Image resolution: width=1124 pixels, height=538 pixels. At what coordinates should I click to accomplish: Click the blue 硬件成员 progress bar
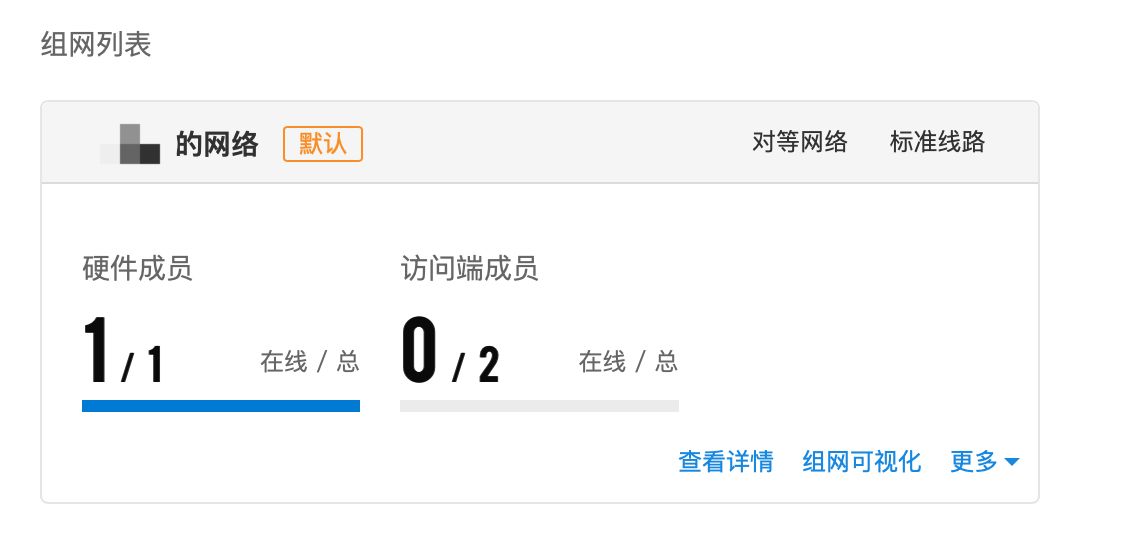click(x=221, y=406)
